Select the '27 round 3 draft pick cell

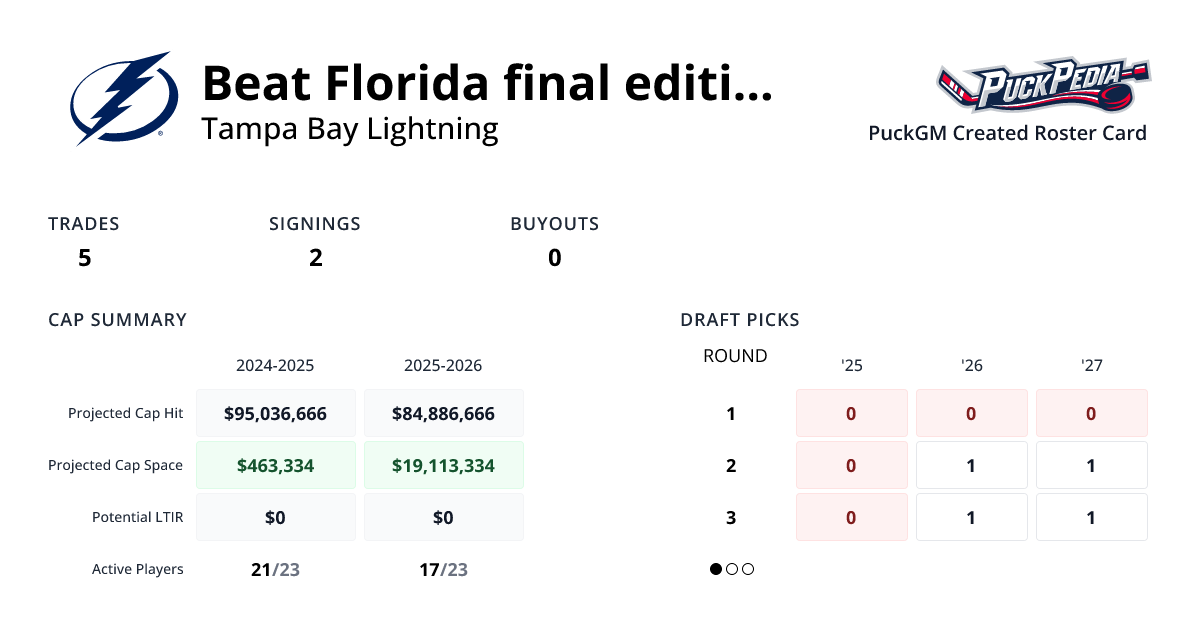click(x=1091, y=517)
